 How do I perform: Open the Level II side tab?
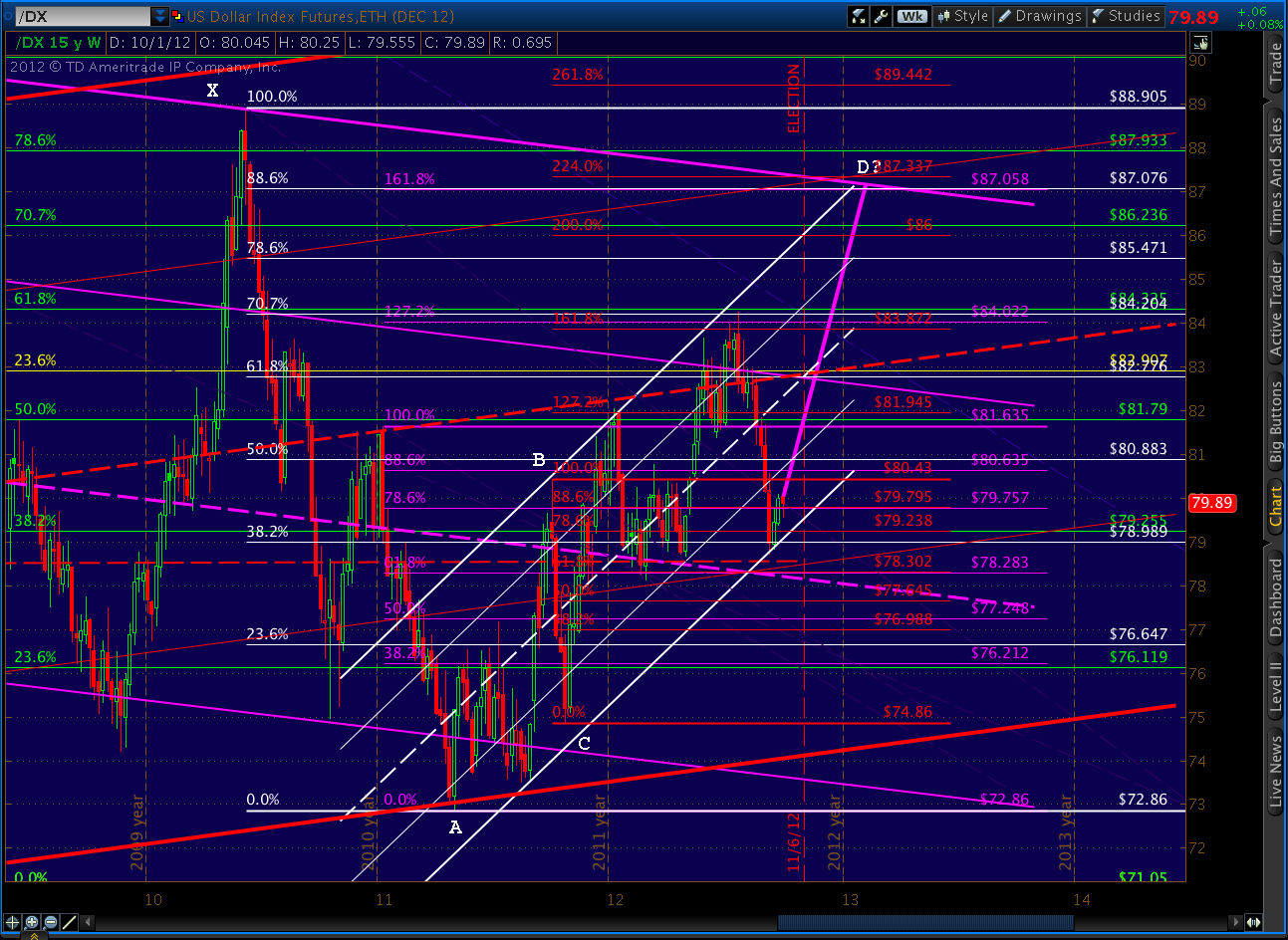coord(1275,685)
